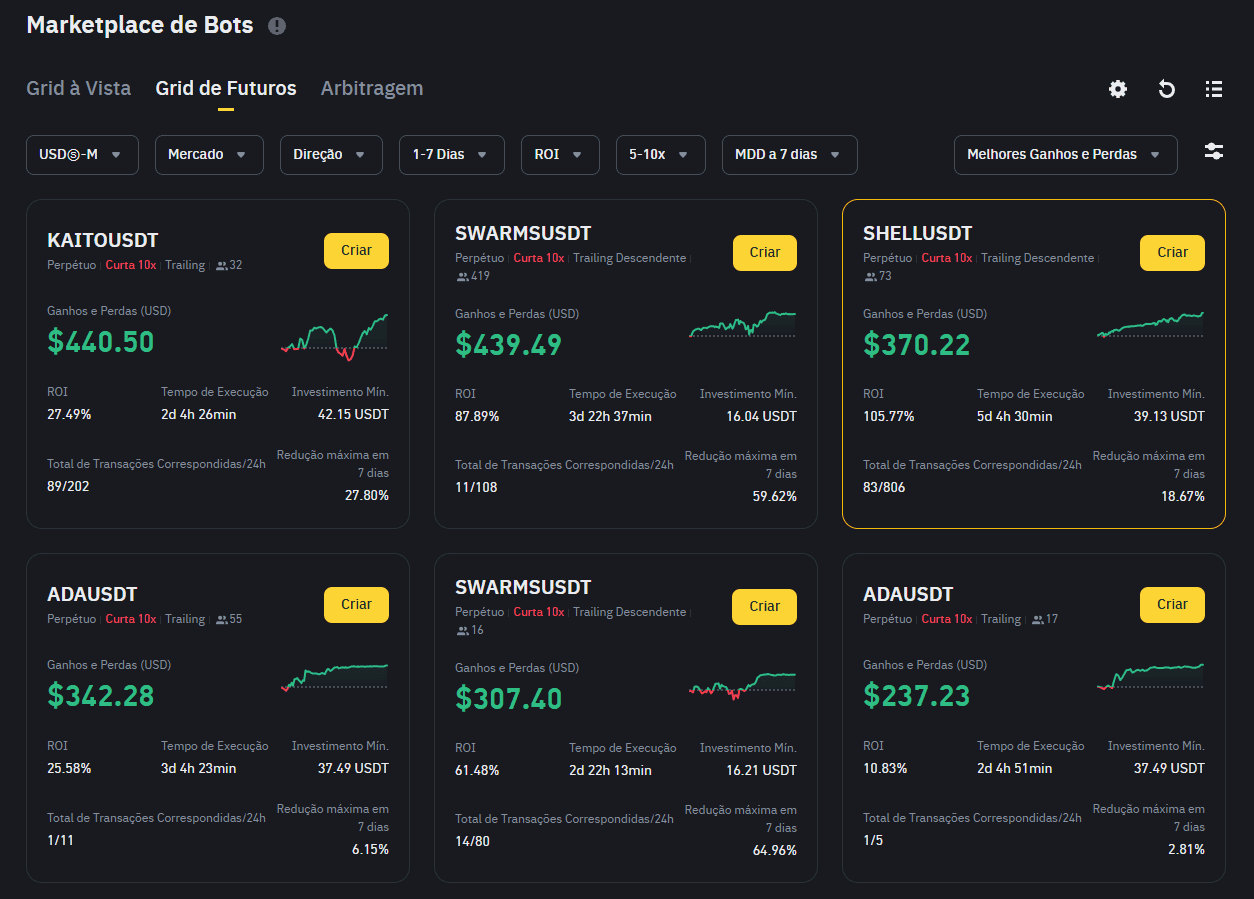Click the copiers icon showing 17

tap(1038, 620)
